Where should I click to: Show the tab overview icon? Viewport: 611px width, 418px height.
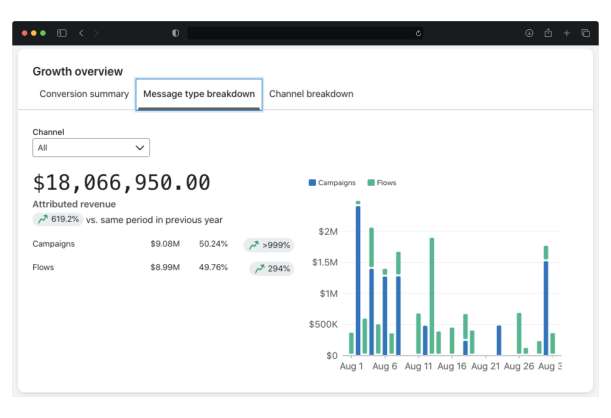585,33
